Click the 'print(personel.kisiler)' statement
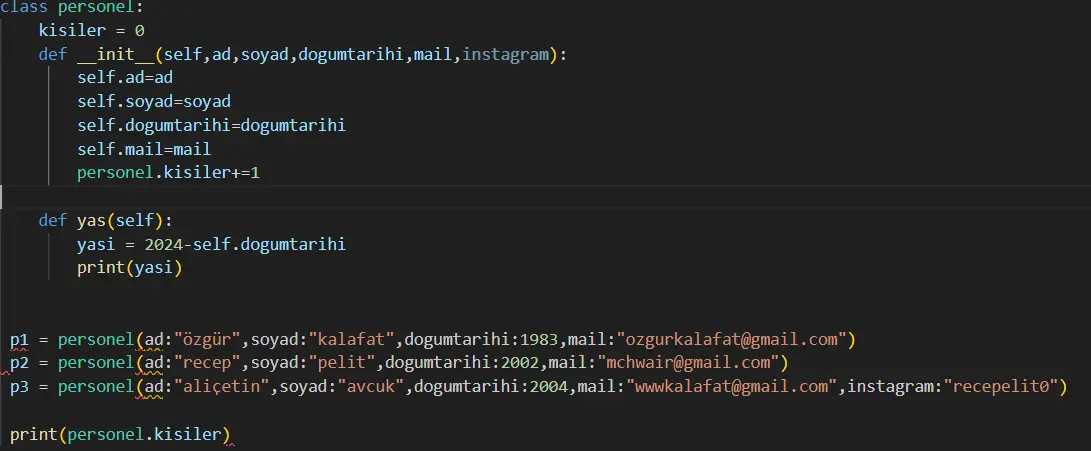The width and height of the screenshot is (1091, 451). [120, 434]
